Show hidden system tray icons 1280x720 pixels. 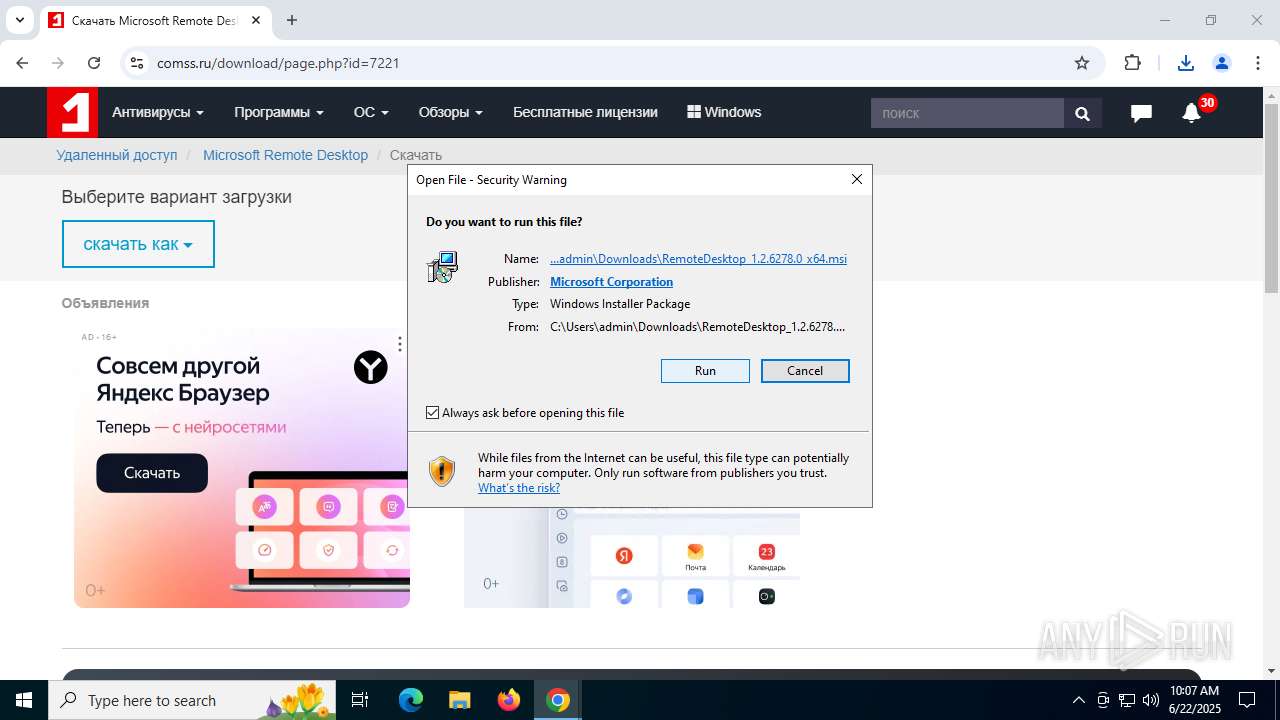click(x=1078, y=700)
